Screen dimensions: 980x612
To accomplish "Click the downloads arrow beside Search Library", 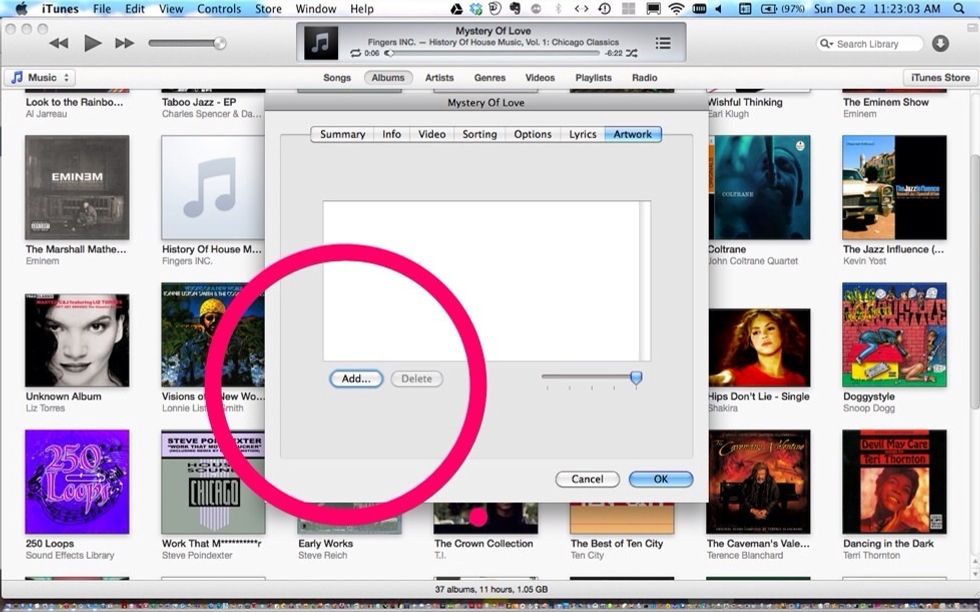I will pos(938,44).
